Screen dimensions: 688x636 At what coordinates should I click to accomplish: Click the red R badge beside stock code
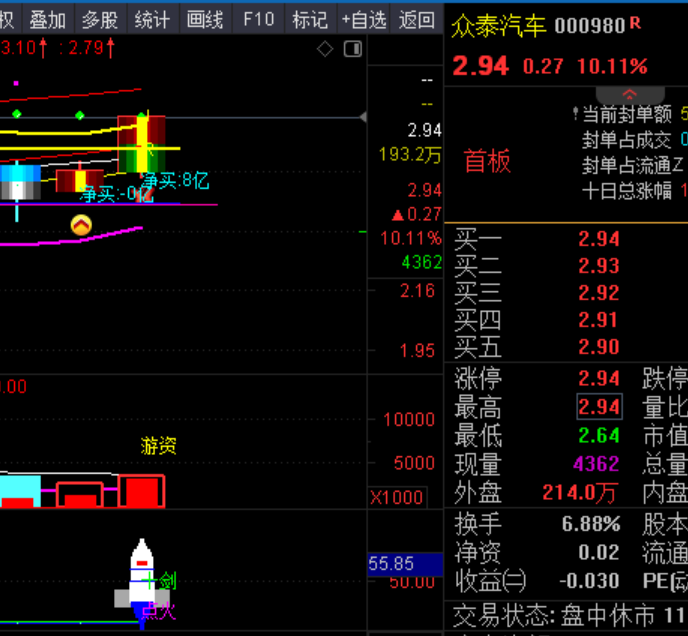coord(635,23)
